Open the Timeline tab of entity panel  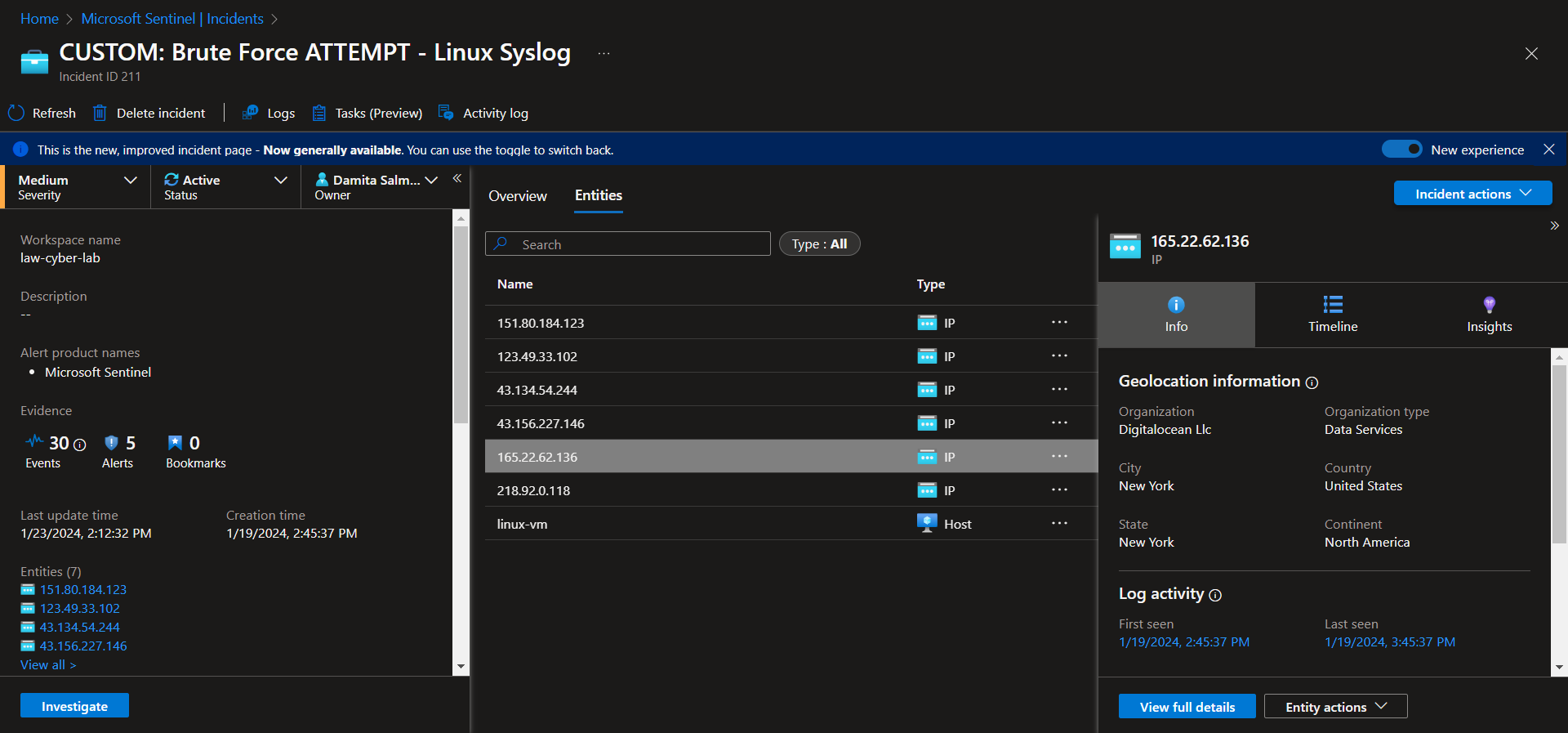[1333, 315]
